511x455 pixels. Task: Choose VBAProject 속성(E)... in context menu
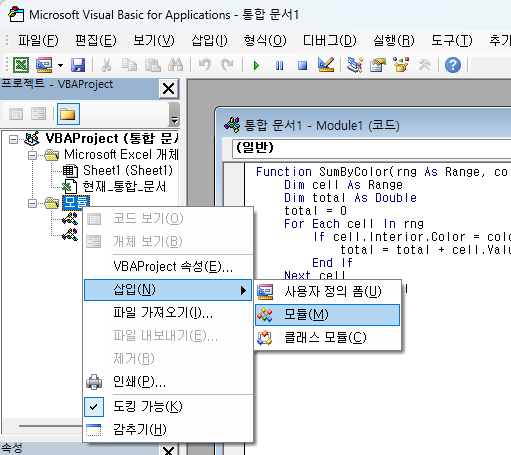point(168,267)
